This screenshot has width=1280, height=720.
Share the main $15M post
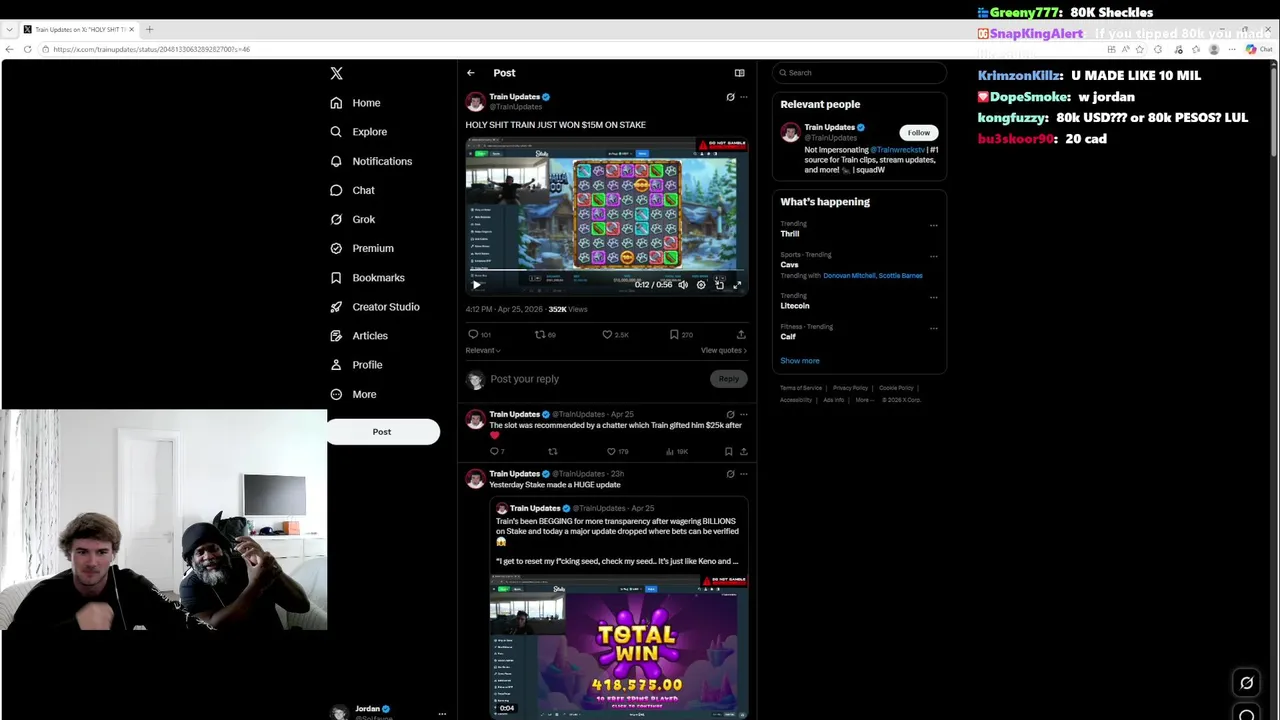click(741, 335)
